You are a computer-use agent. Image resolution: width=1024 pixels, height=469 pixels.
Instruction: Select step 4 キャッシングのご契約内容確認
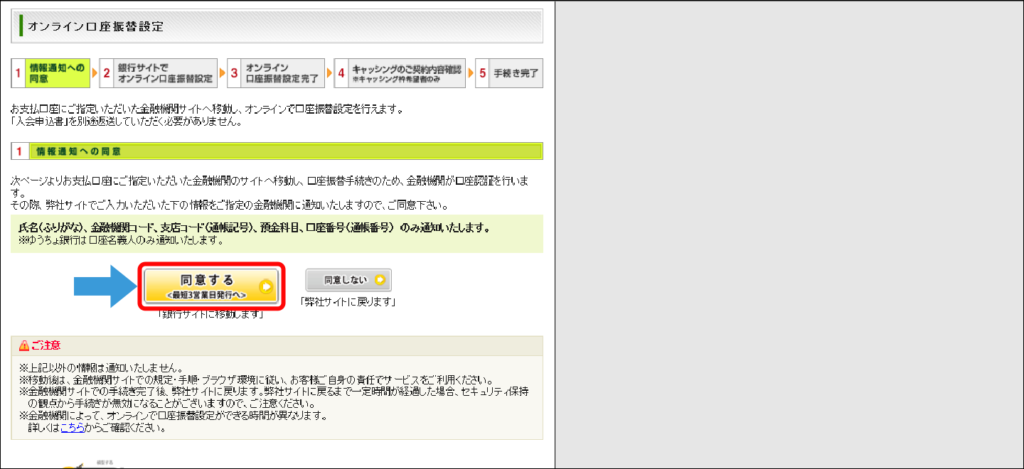pos(400,73)
